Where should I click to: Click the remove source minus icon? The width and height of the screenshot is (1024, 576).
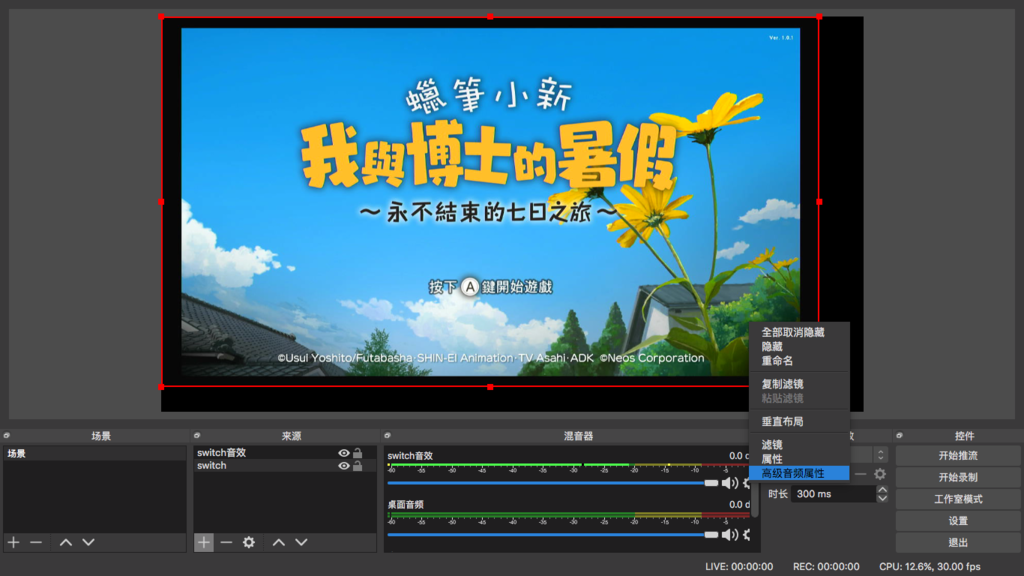[226, 542]
